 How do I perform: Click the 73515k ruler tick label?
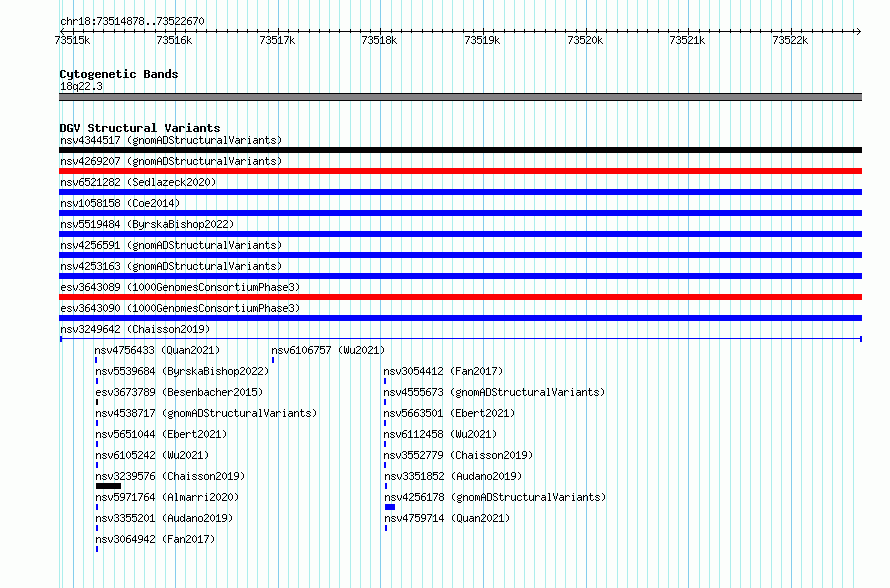pos(72,40)
